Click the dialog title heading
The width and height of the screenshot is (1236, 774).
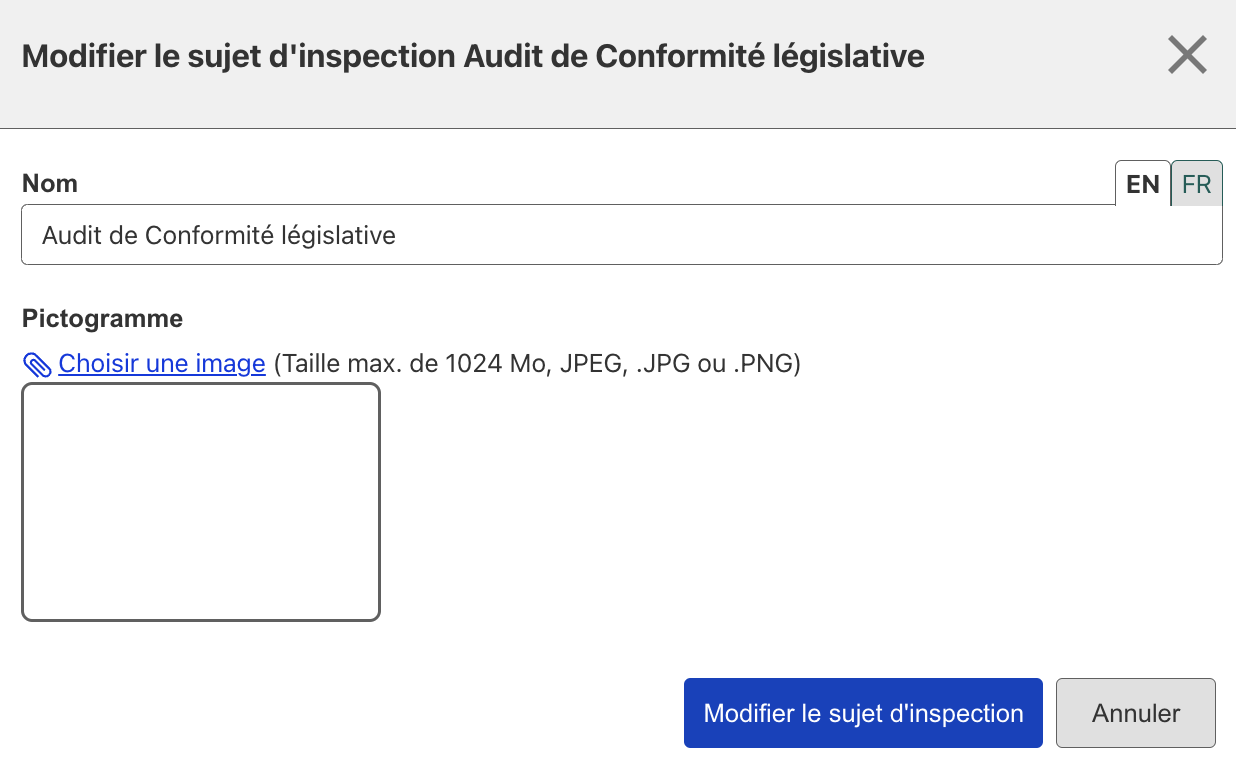473,56
